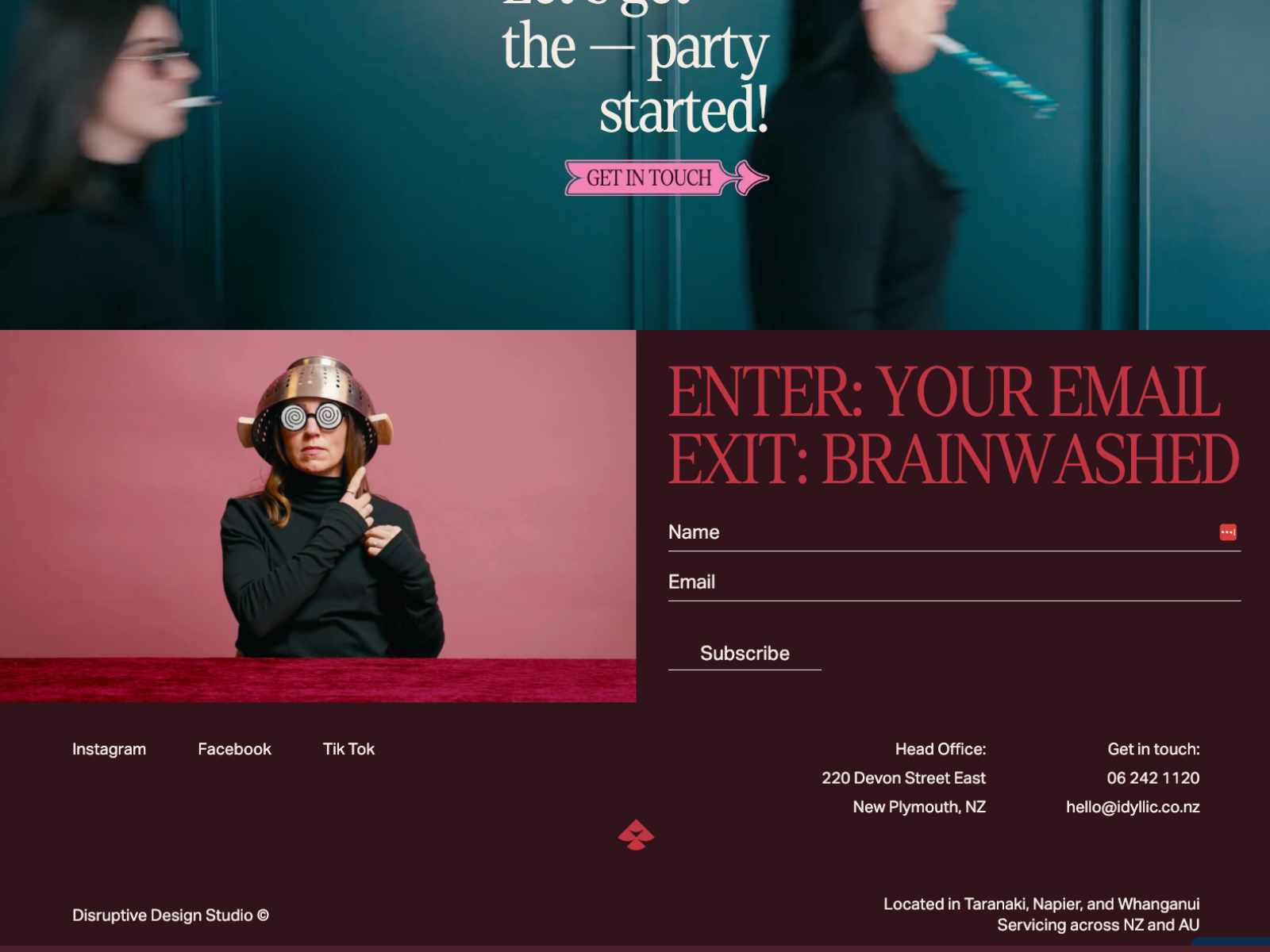Focus the Email input field
The width and height of the screenshot is (1270, 952).
point(954,582)
